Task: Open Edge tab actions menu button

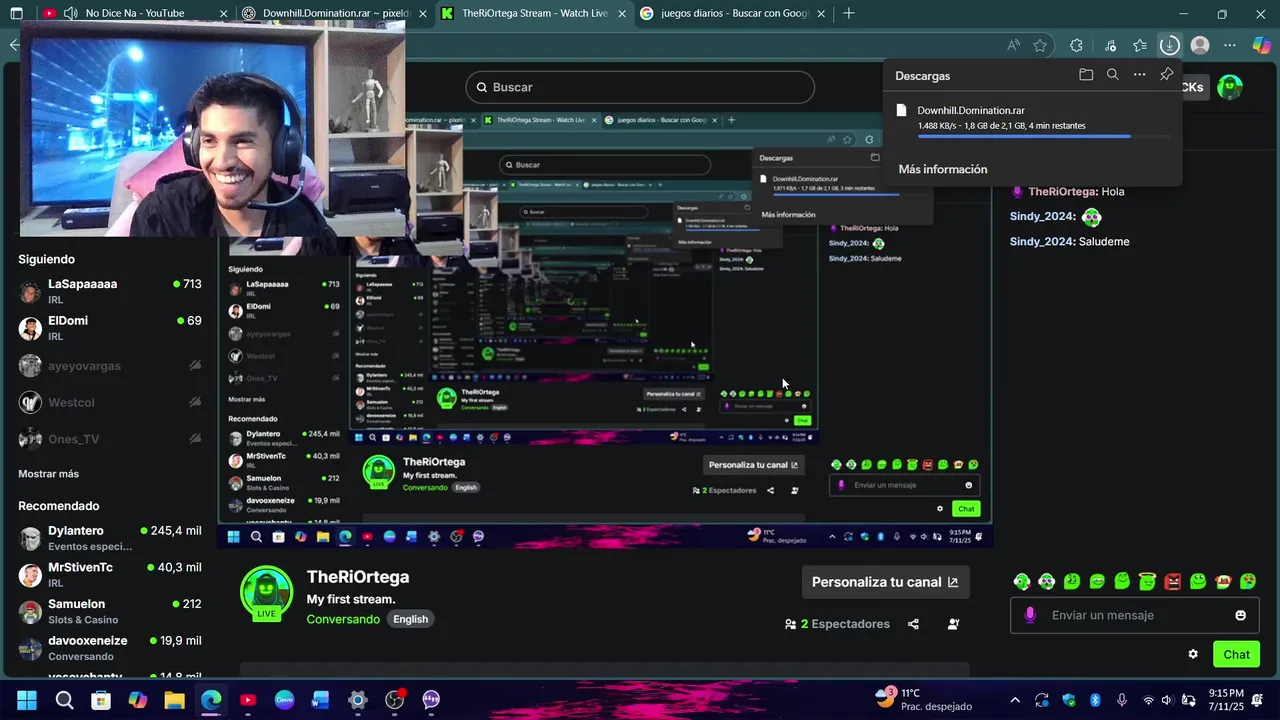Action: [16, 13]
